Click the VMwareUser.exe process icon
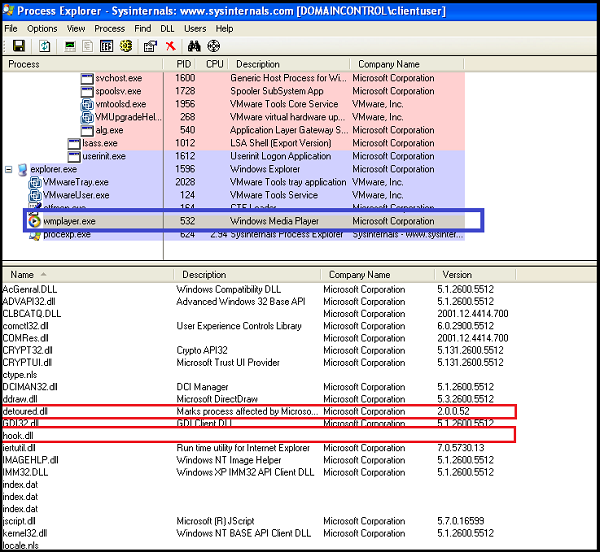Image resolution: width=600 pixels, height=552 pixels. [x=35, y=195]
